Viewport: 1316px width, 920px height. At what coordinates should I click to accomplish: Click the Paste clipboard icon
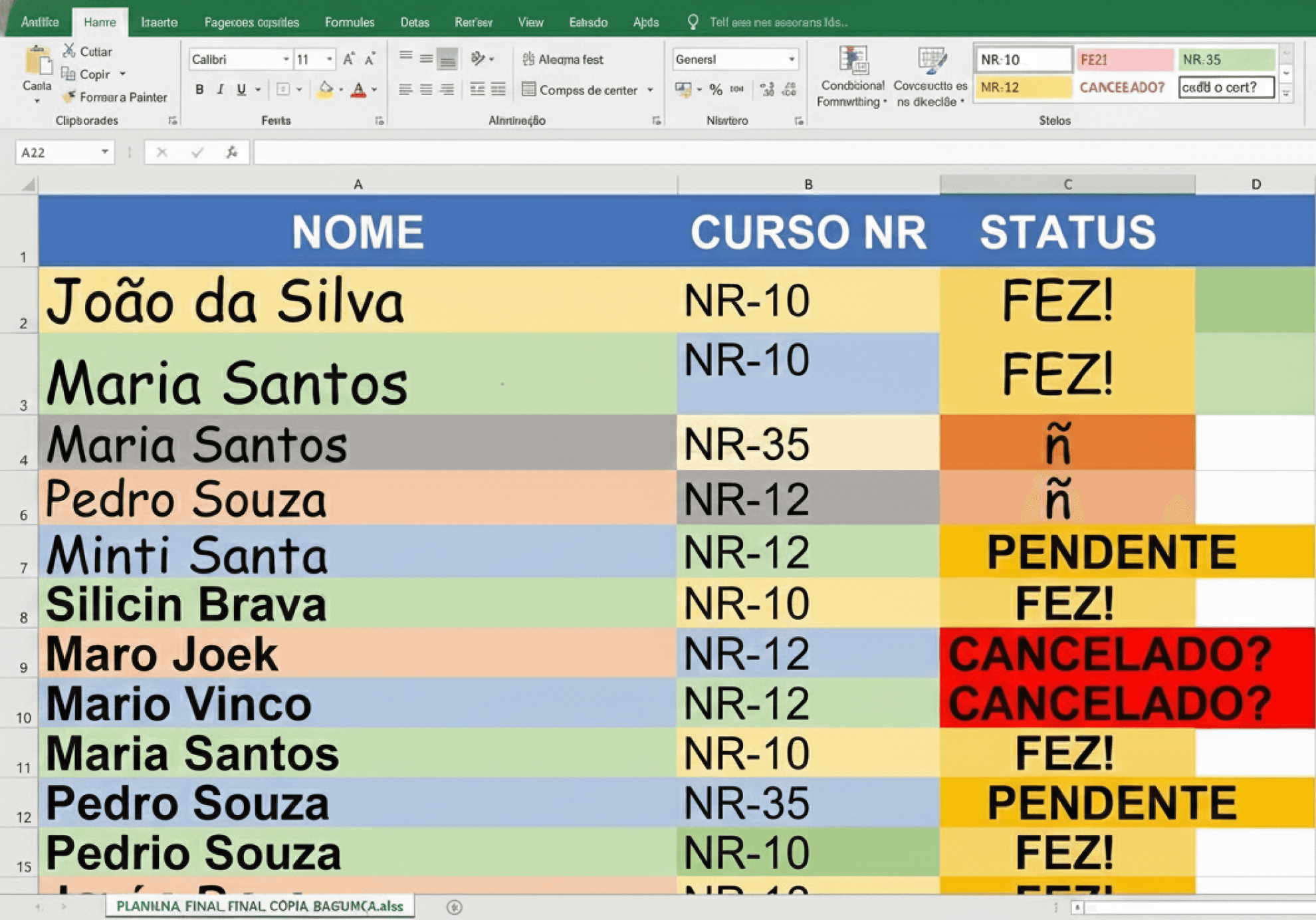[x=37, y=62]
